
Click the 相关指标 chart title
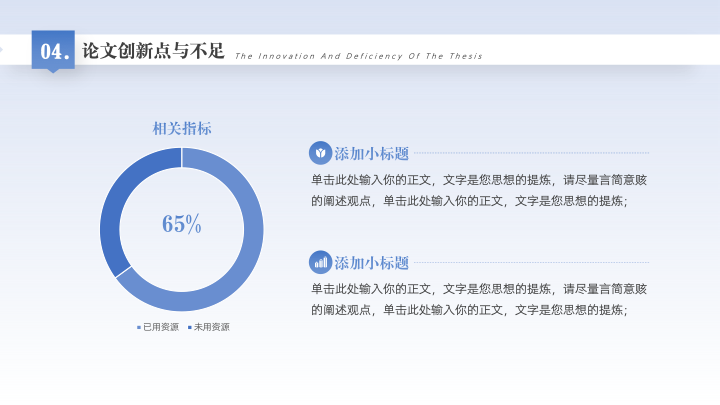(182, 129)
